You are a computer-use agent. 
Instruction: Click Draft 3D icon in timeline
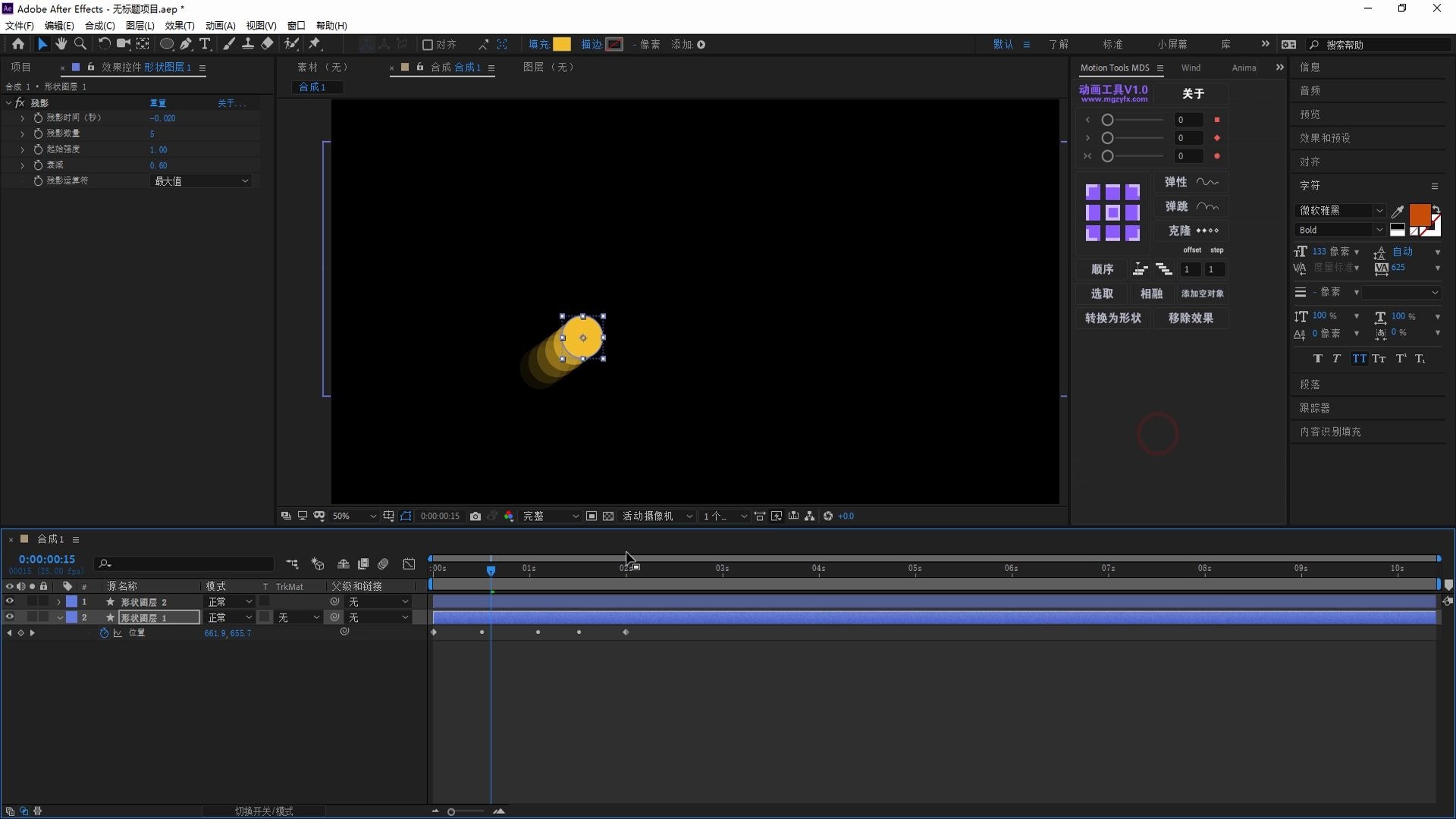318,564
